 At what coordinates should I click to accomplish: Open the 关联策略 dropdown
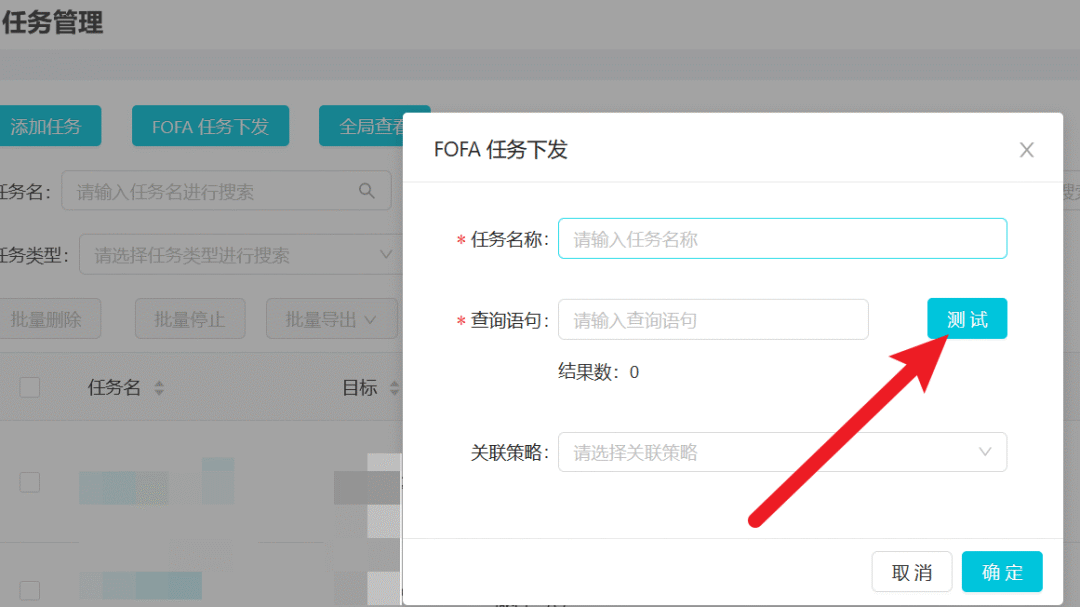[x=782, y=452]
